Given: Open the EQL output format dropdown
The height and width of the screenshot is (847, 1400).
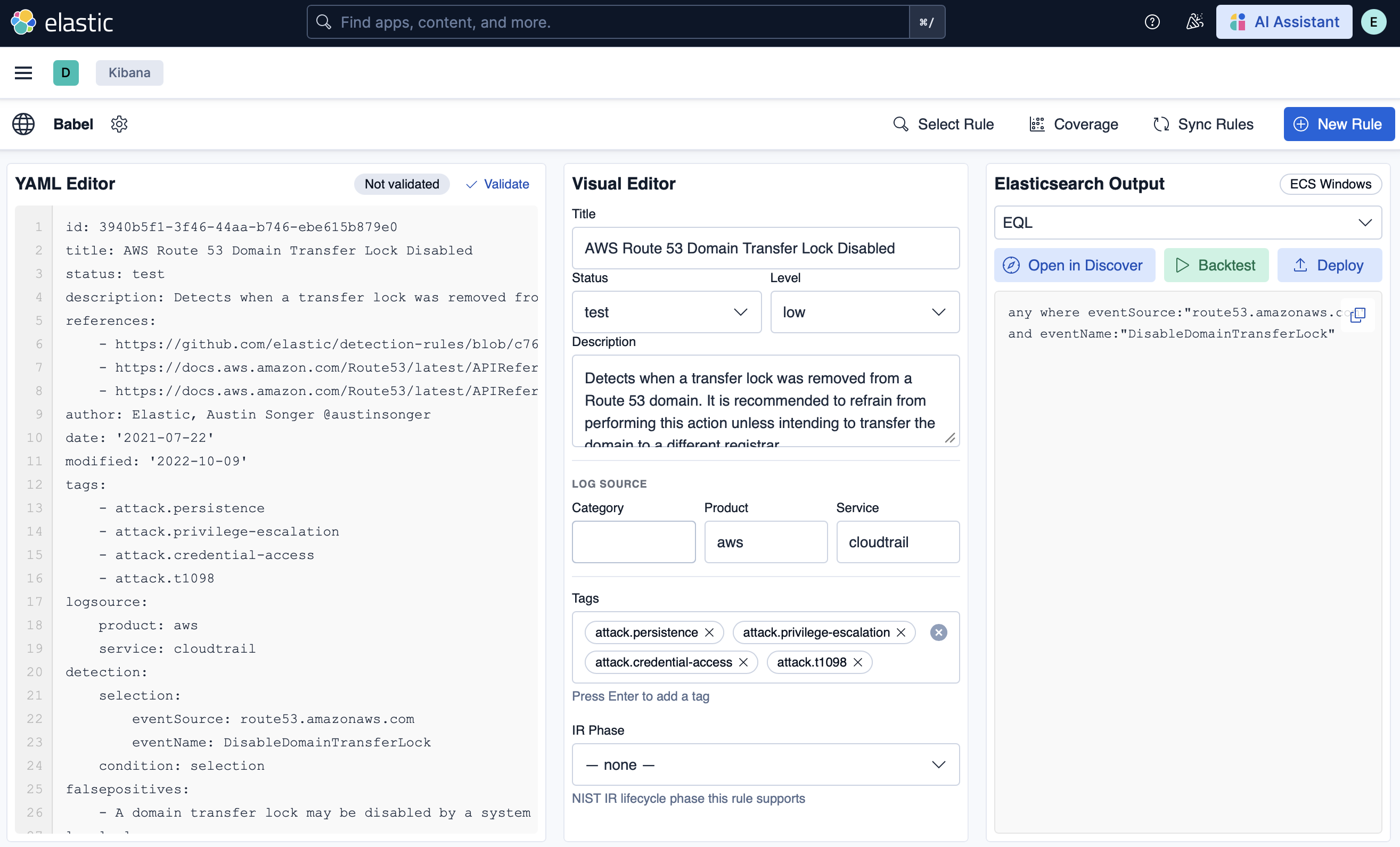Looking at the screenshot, I should coord(1188,223).
